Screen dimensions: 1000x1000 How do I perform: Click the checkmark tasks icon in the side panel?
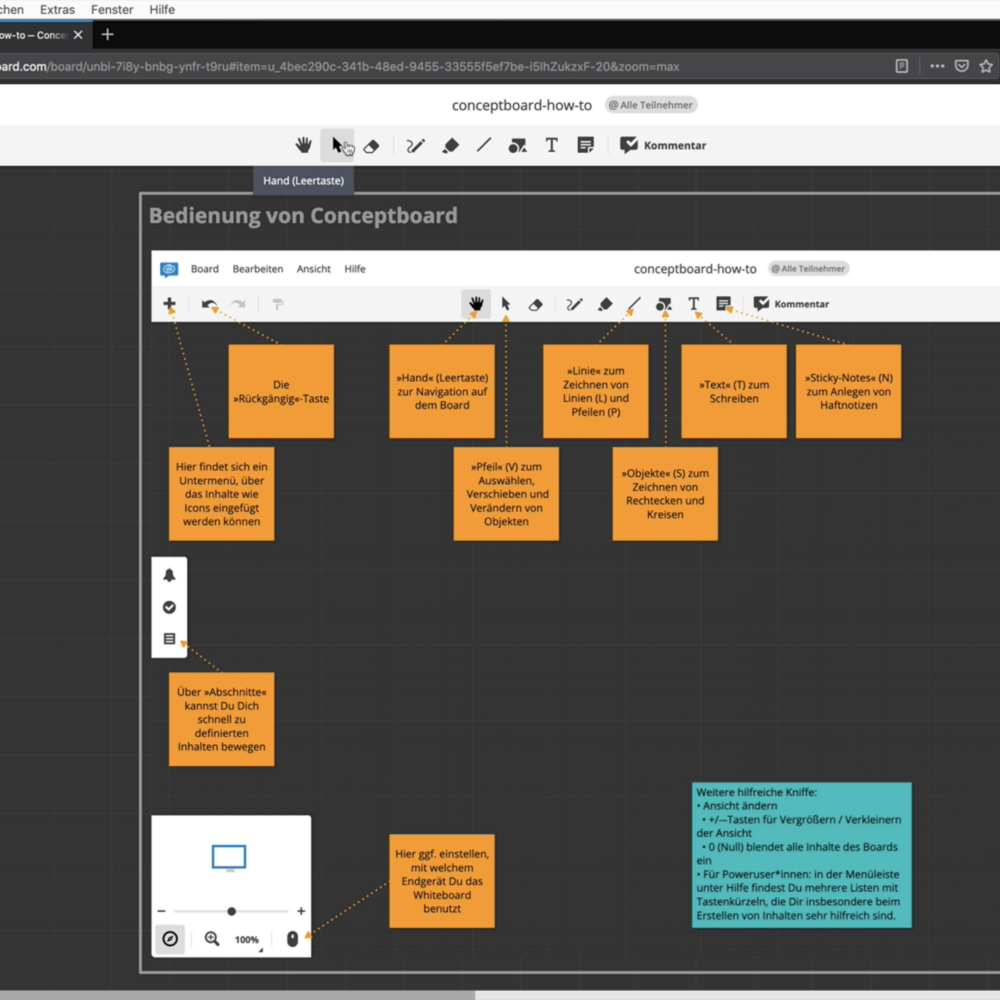click(169, 607)
